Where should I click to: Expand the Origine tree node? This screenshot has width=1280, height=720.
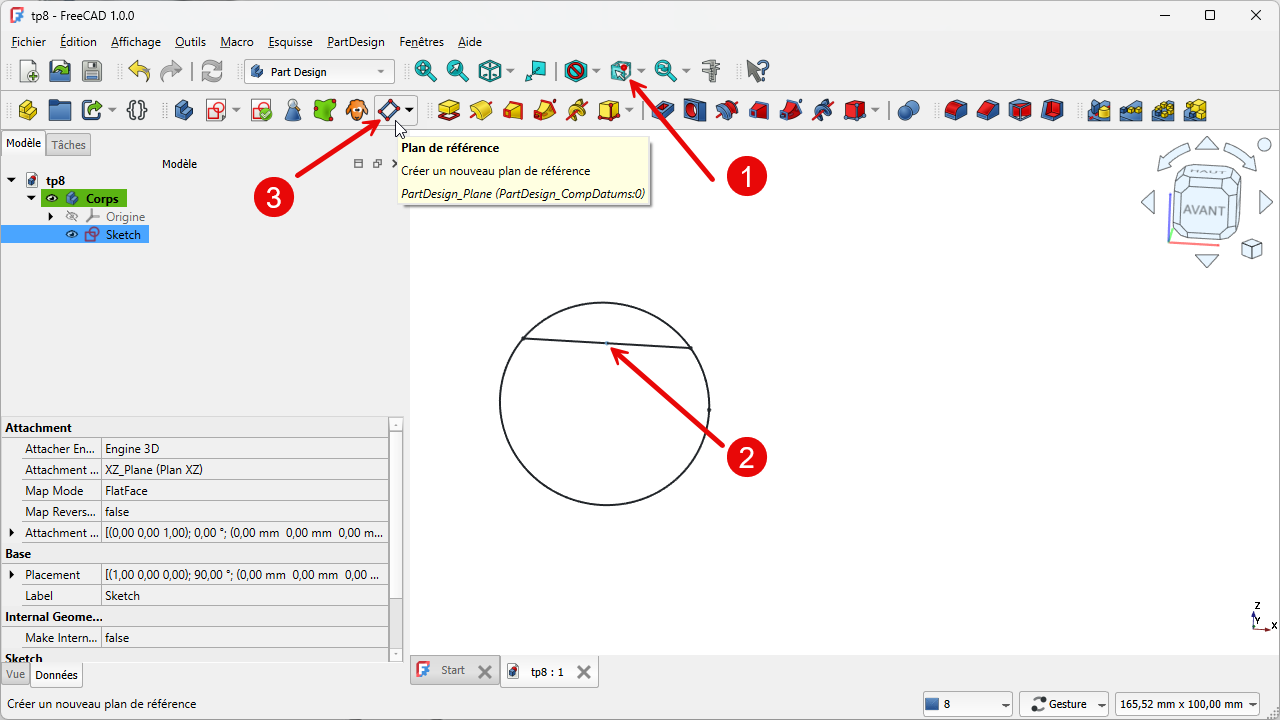tap(51, 217)
